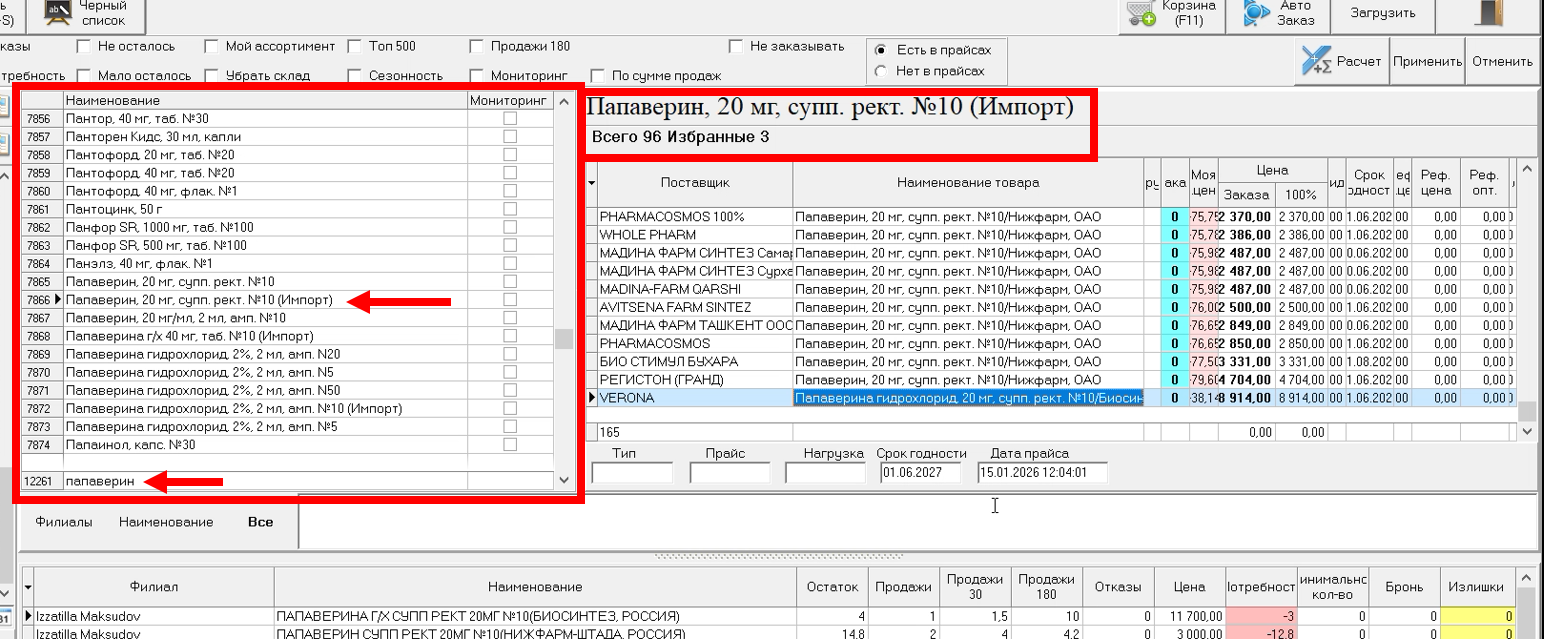This screenshot has width=1544, height=639.
Task: Apply changes with the Применить button
Action: coord(1429,60)
